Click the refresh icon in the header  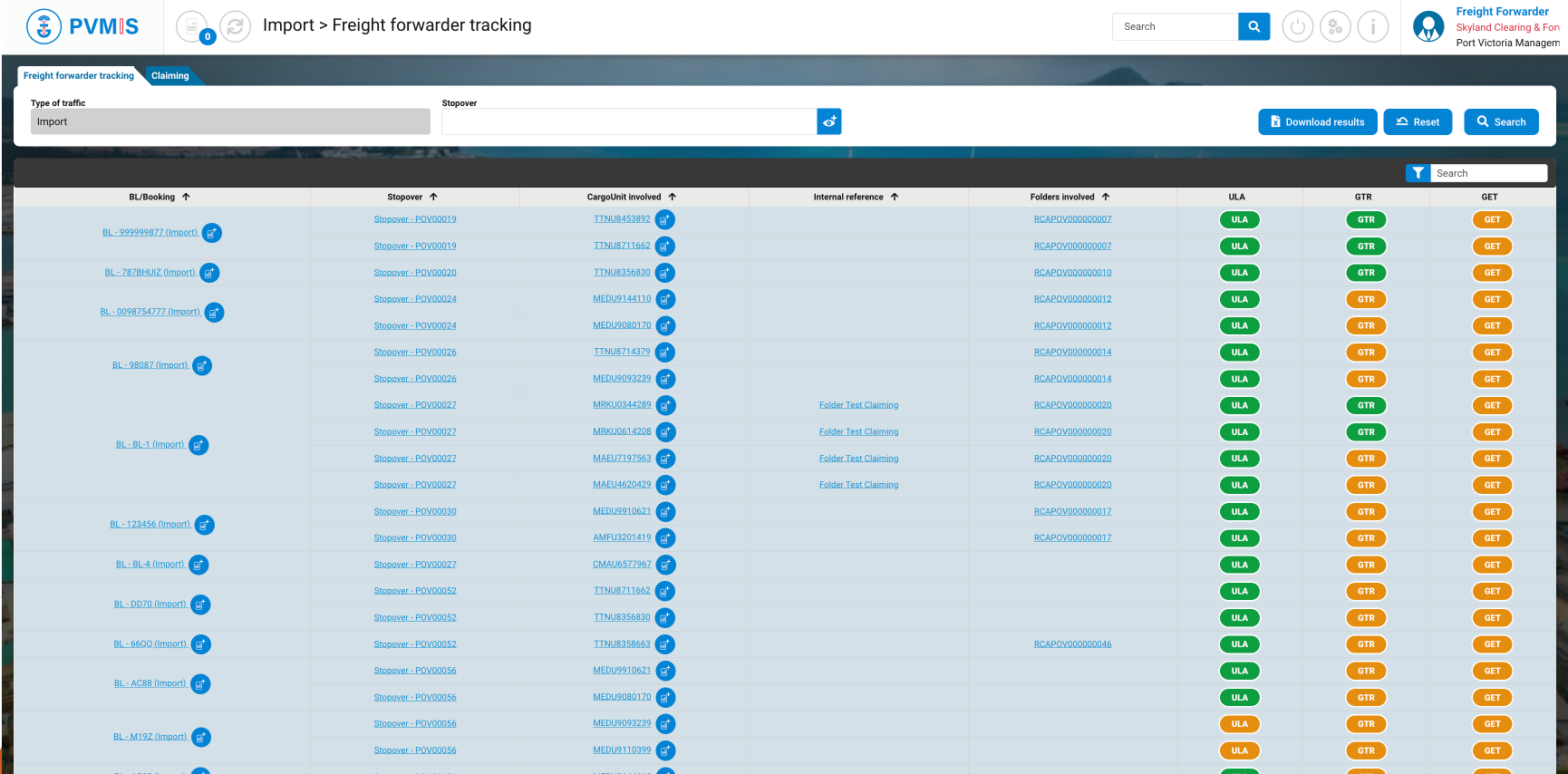click(235, 27)
